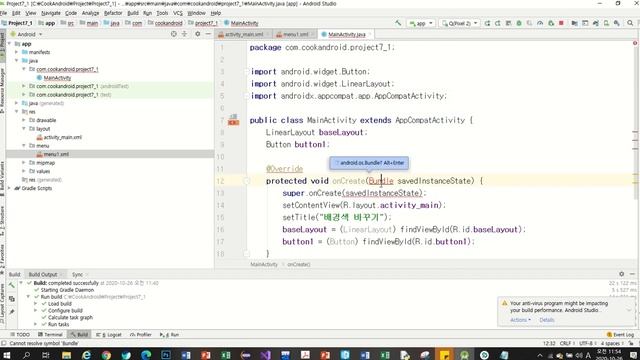Click the Debug app bug icon
Screen dimensions: 640x360
click(519, 23)
